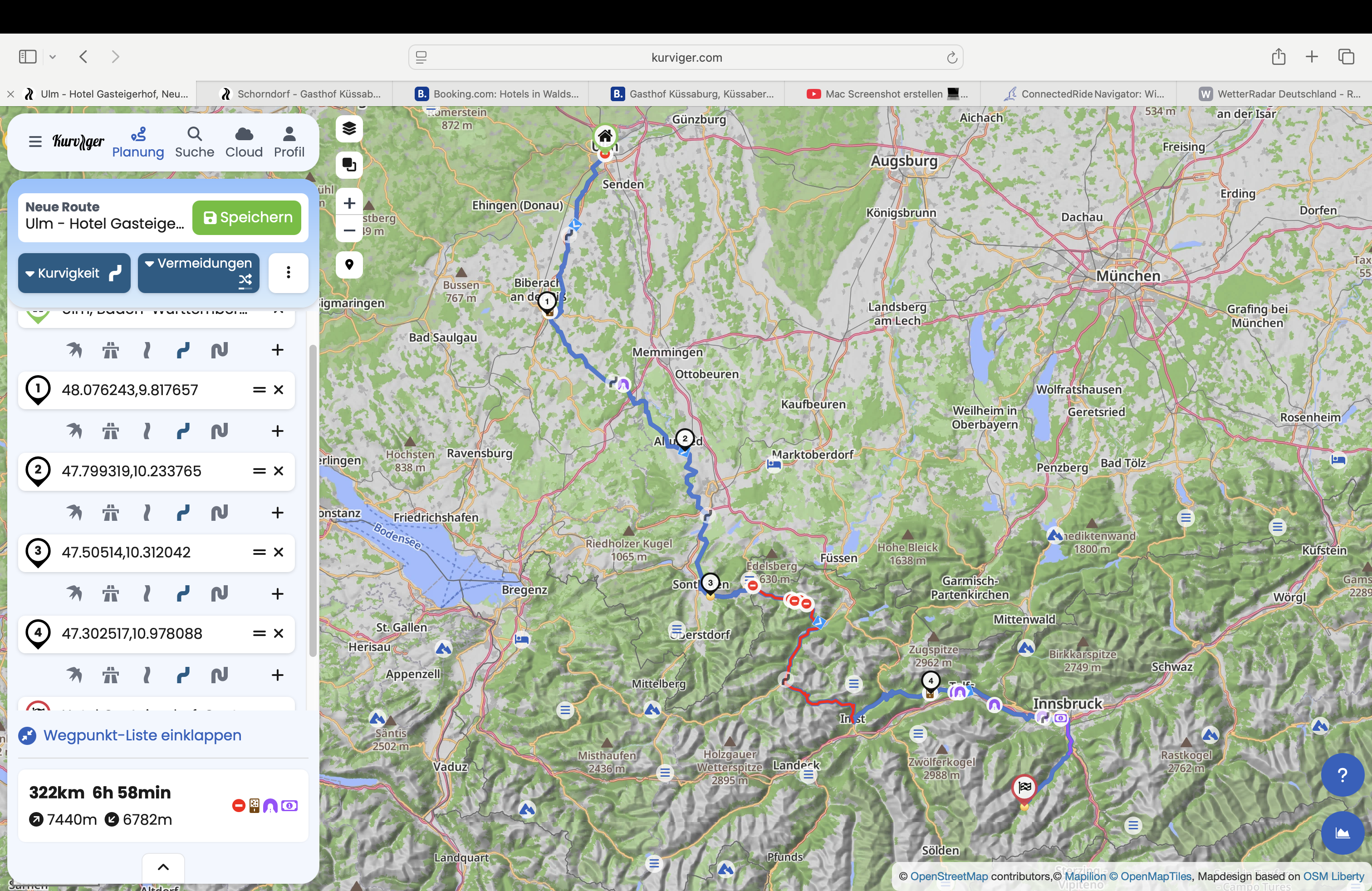Click map waypoint marker 2
The width and height of the screenshot is (1372, 891).
[x=685, y=439]
